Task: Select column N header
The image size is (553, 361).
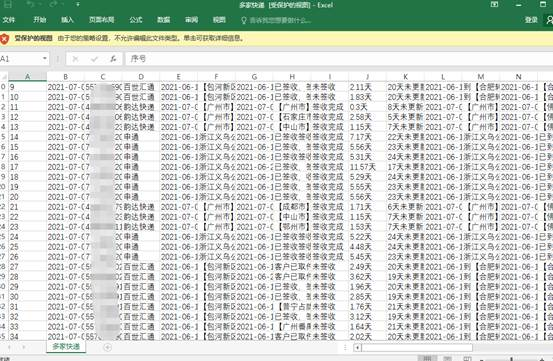Action: 518,77
